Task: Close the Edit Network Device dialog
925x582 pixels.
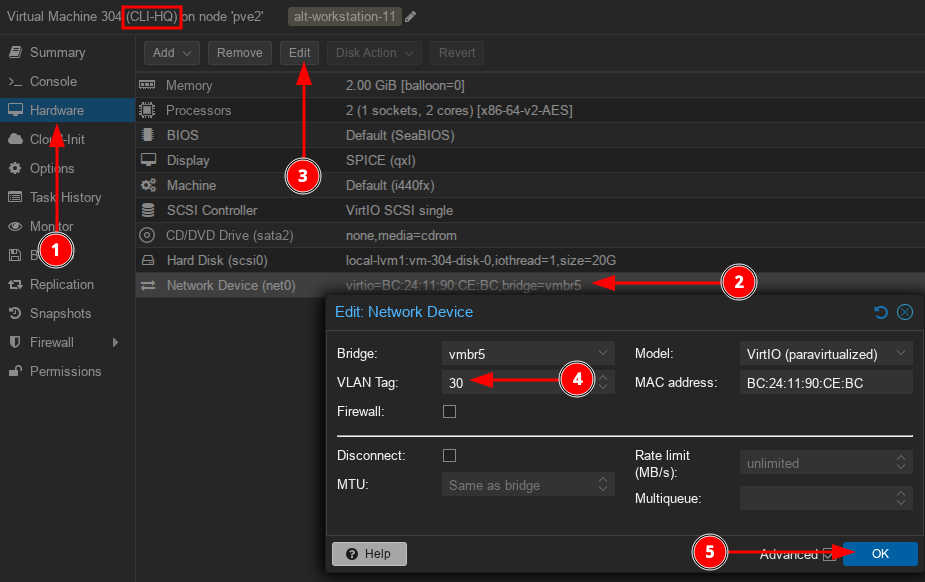Action: [905, 312]
